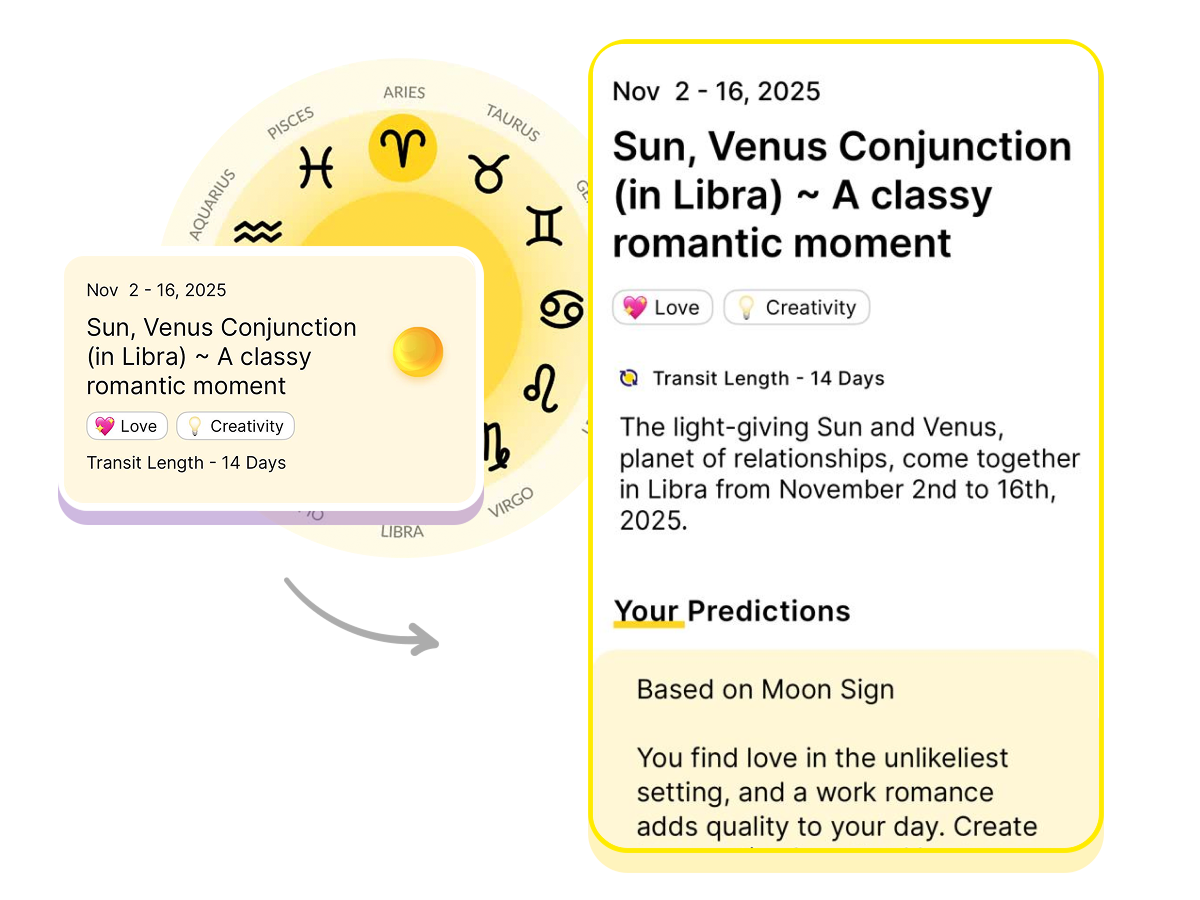Select the Based on Moon Sign section
Screen dimensions: 1200x900
click(765, 690)
